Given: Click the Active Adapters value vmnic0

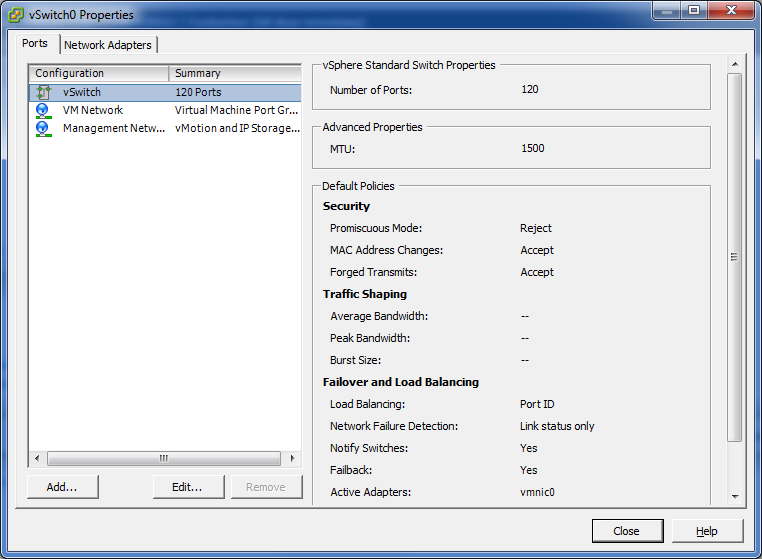Looking at the screenshot, I should click(x=537, y=492).
